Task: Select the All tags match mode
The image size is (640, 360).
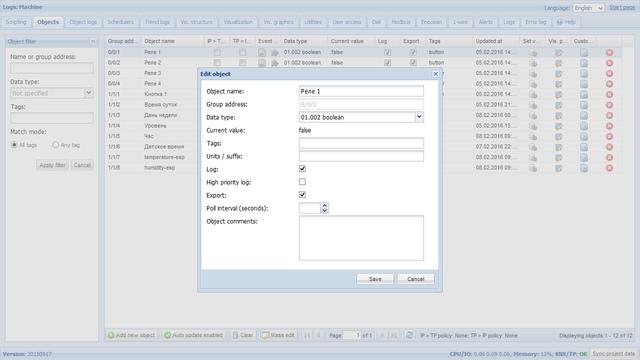Action: (x=14, y=145)
